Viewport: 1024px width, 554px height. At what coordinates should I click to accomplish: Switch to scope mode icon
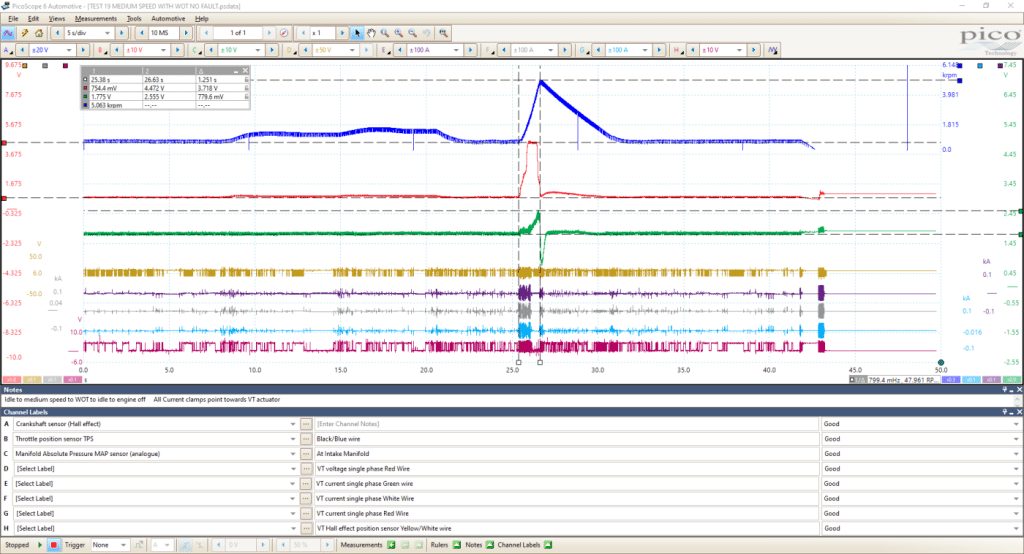click(x=8, y=33)
